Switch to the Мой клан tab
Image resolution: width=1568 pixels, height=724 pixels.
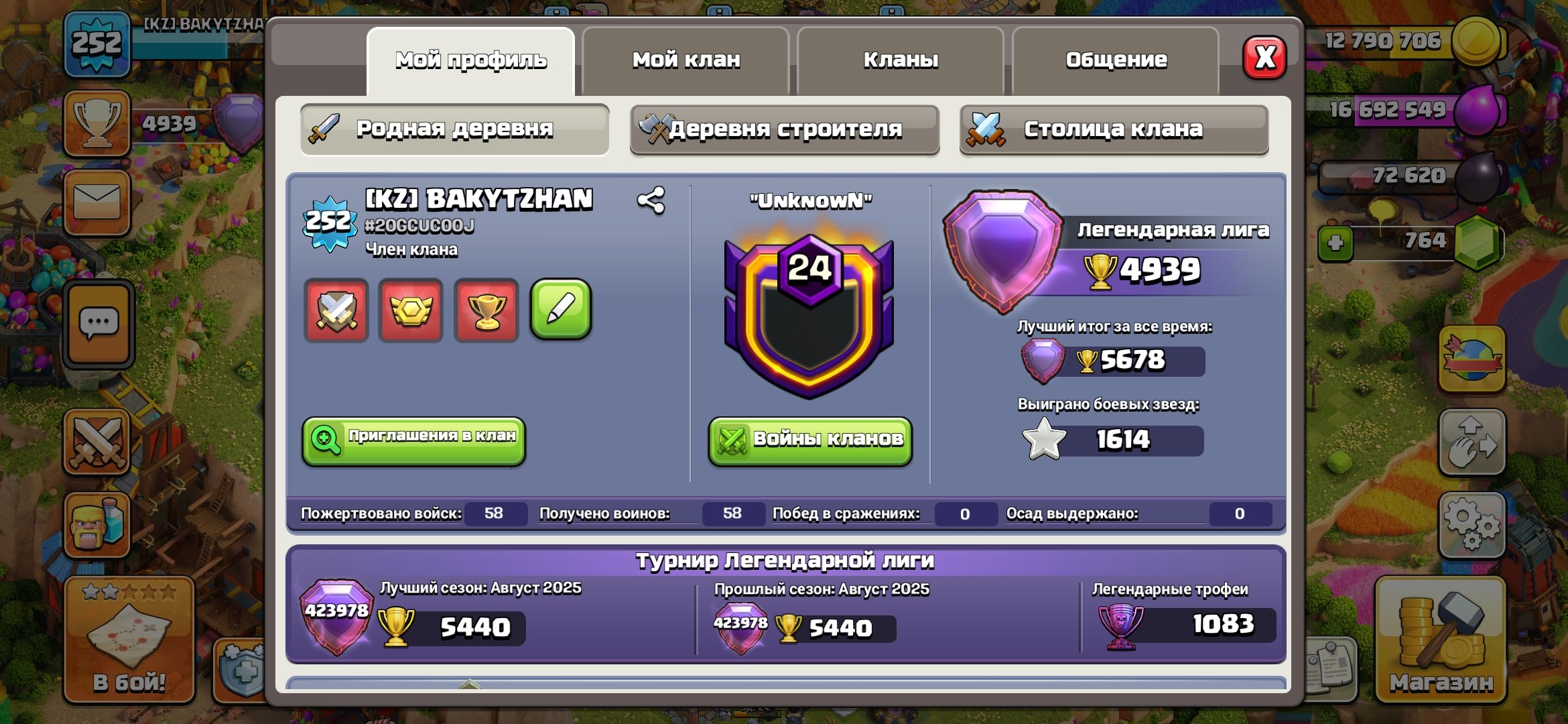(686, 61)
